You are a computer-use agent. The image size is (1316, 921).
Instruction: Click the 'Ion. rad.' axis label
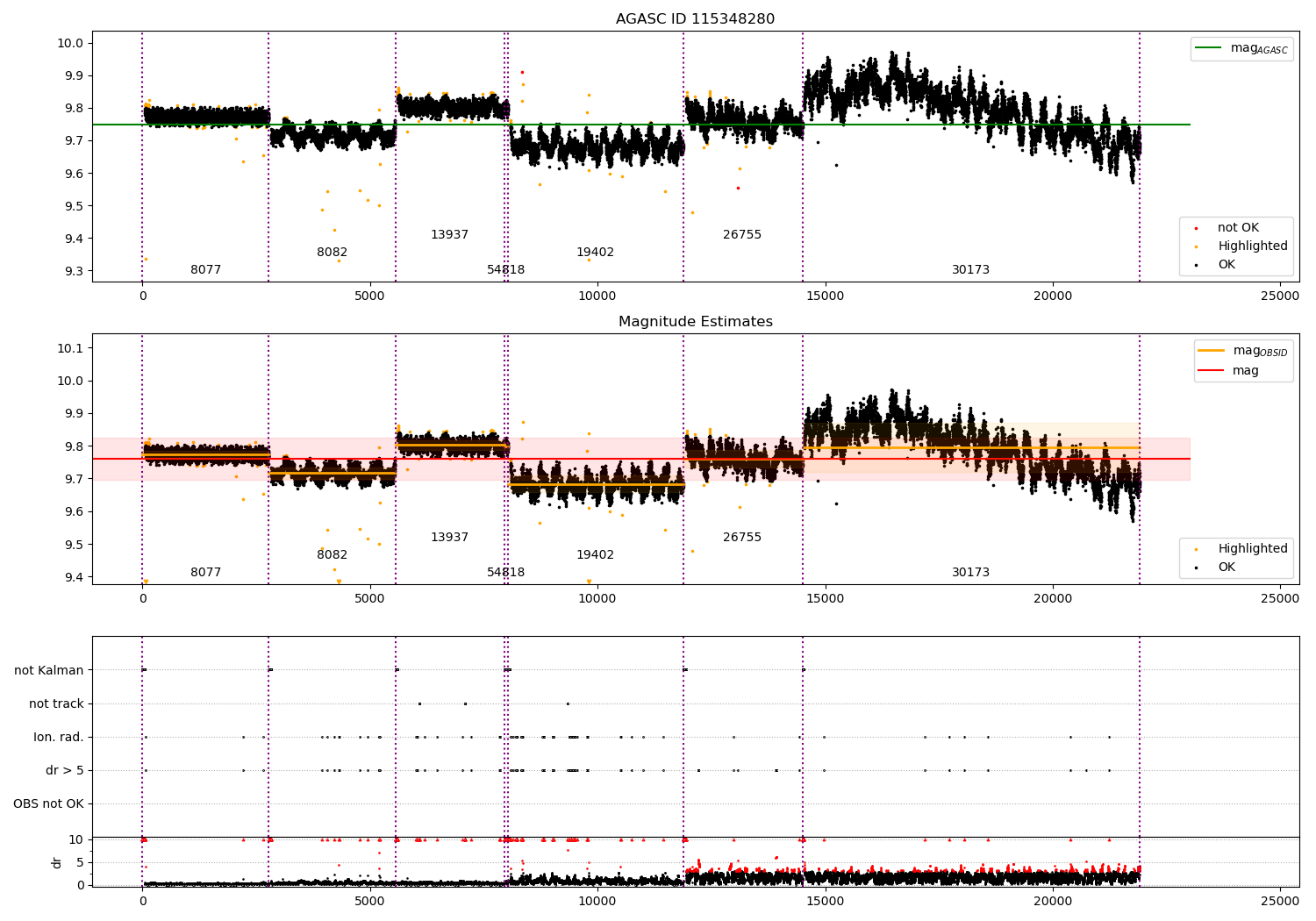click(59, 737)
